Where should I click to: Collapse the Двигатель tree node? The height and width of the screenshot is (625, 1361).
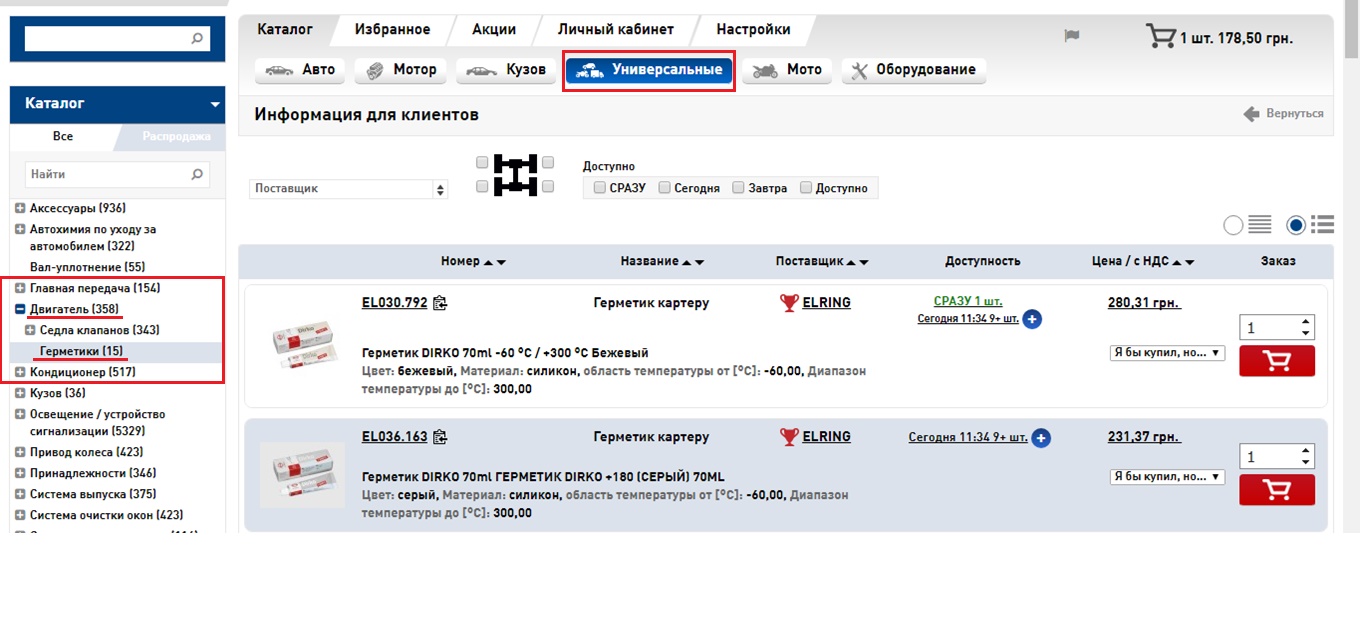point(20,309)
